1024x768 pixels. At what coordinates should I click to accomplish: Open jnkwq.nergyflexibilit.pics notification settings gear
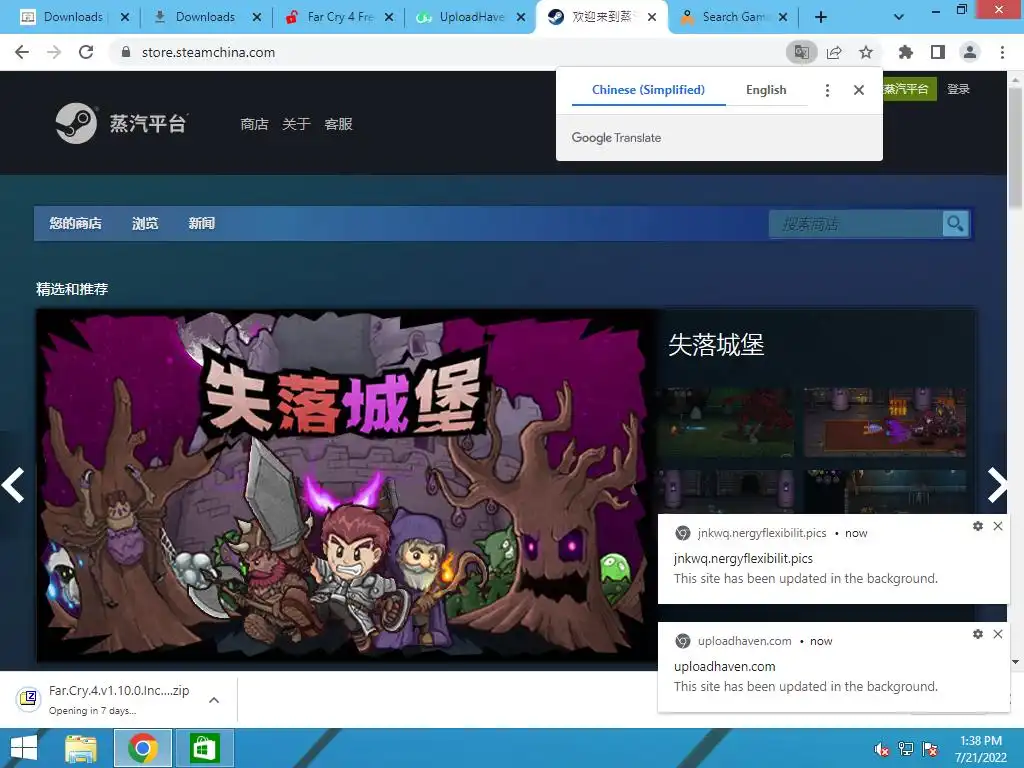pyautogui.click(x=978, y=526)
